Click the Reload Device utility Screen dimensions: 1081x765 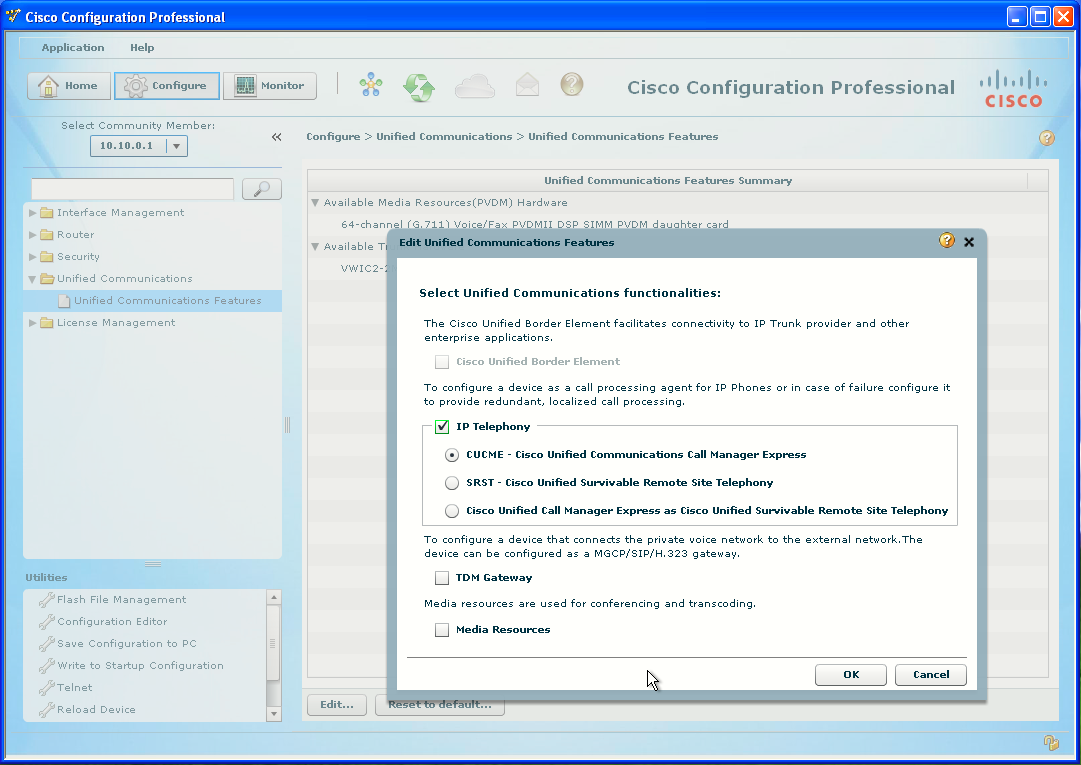point(97,710)
